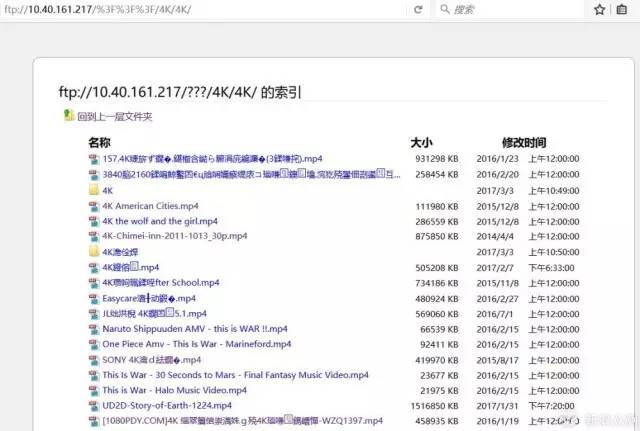Open This Is War - 30 Seconds to Mars video

point(236,375)
